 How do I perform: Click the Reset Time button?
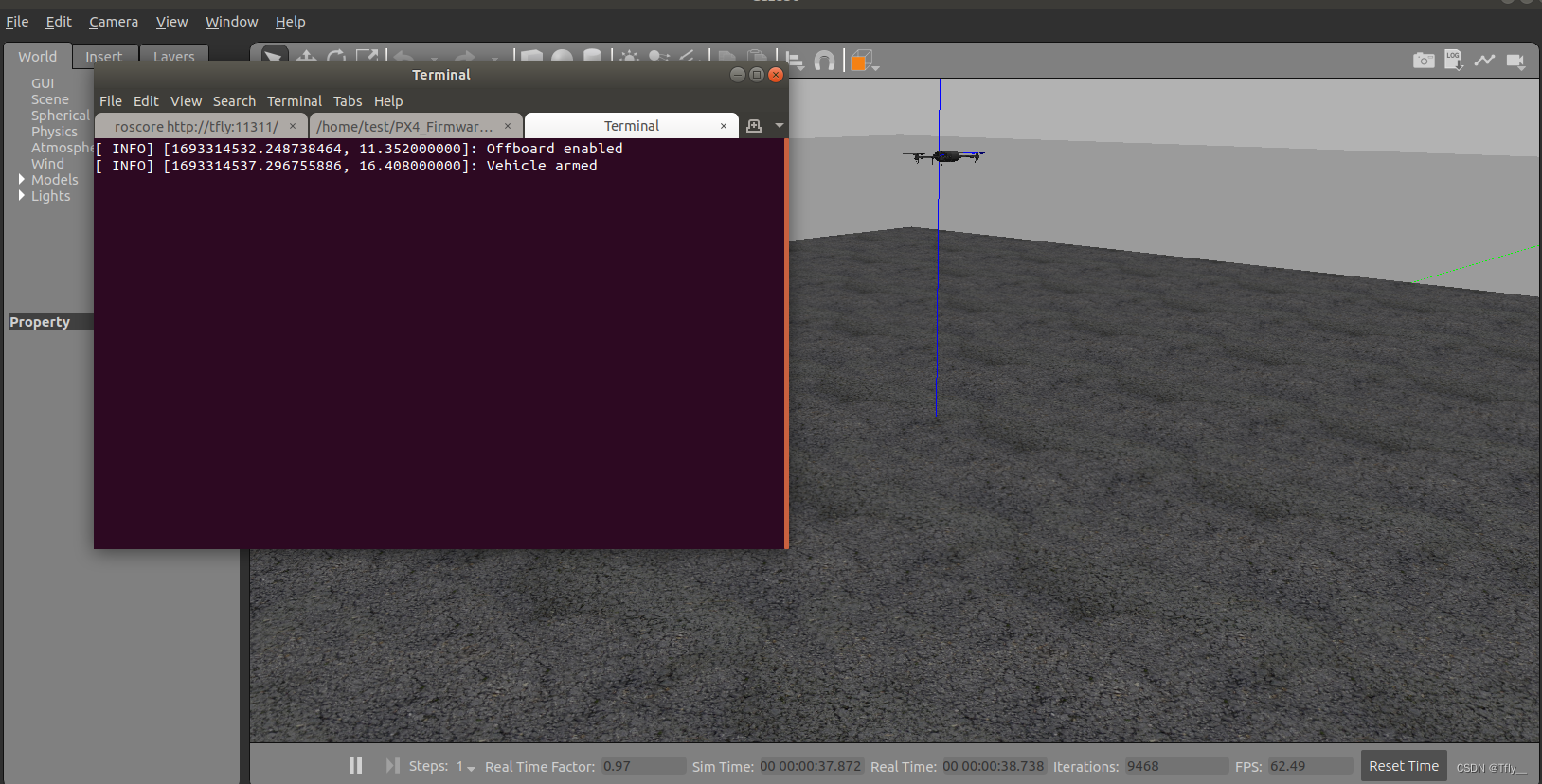pos(1403,766)
